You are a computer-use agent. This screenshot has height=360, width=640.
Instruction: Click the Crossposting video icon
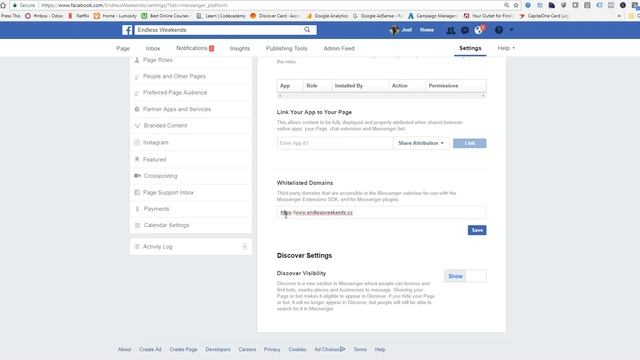pos(138,176)
